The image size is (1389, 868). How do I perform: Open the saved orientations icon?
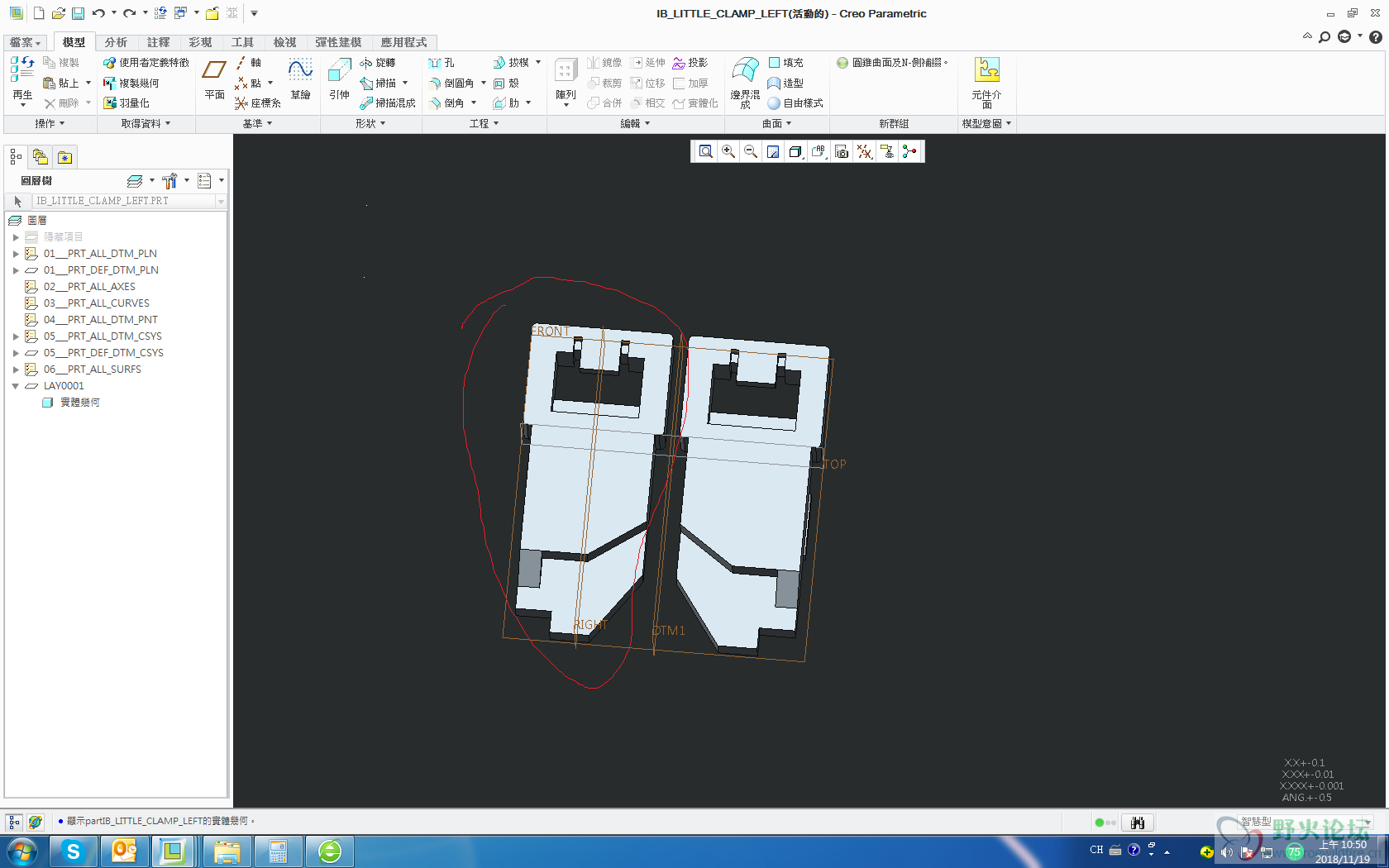pos(819,151)
